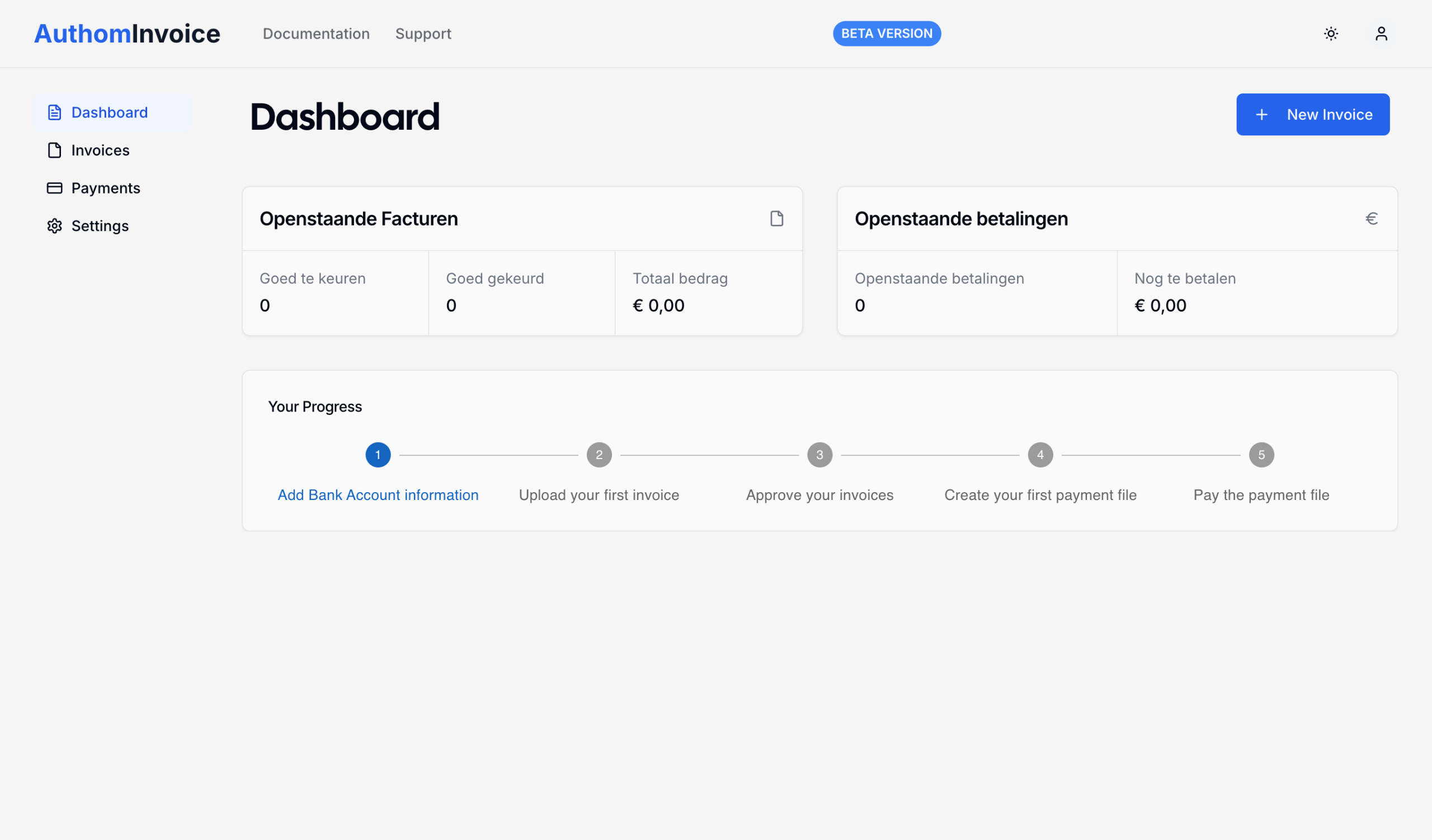Toggle the light/dark theme sun icon
This screenshot has height=840, width=1432.
click(1330, 34)
